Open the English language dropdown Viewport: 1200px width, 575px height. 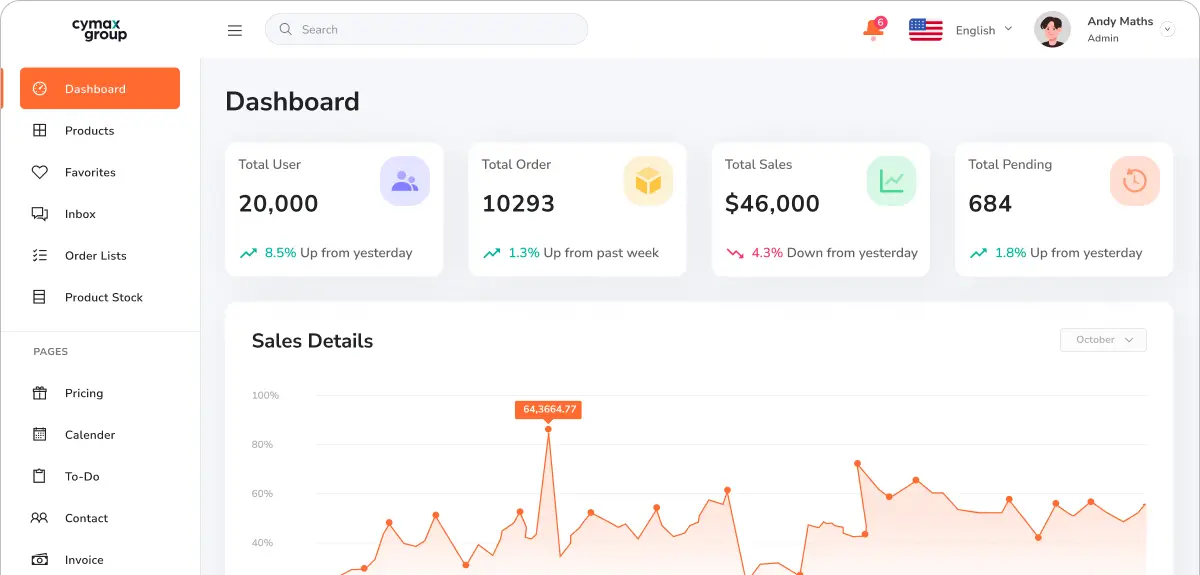(x=983, y=30)
